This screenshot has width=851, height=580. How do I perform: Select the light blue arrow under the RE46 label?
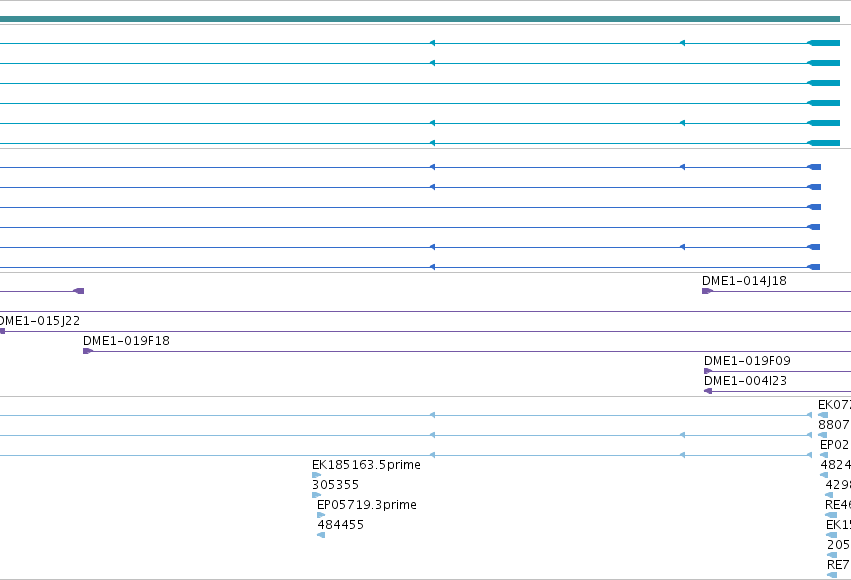[x=831, y=515]
